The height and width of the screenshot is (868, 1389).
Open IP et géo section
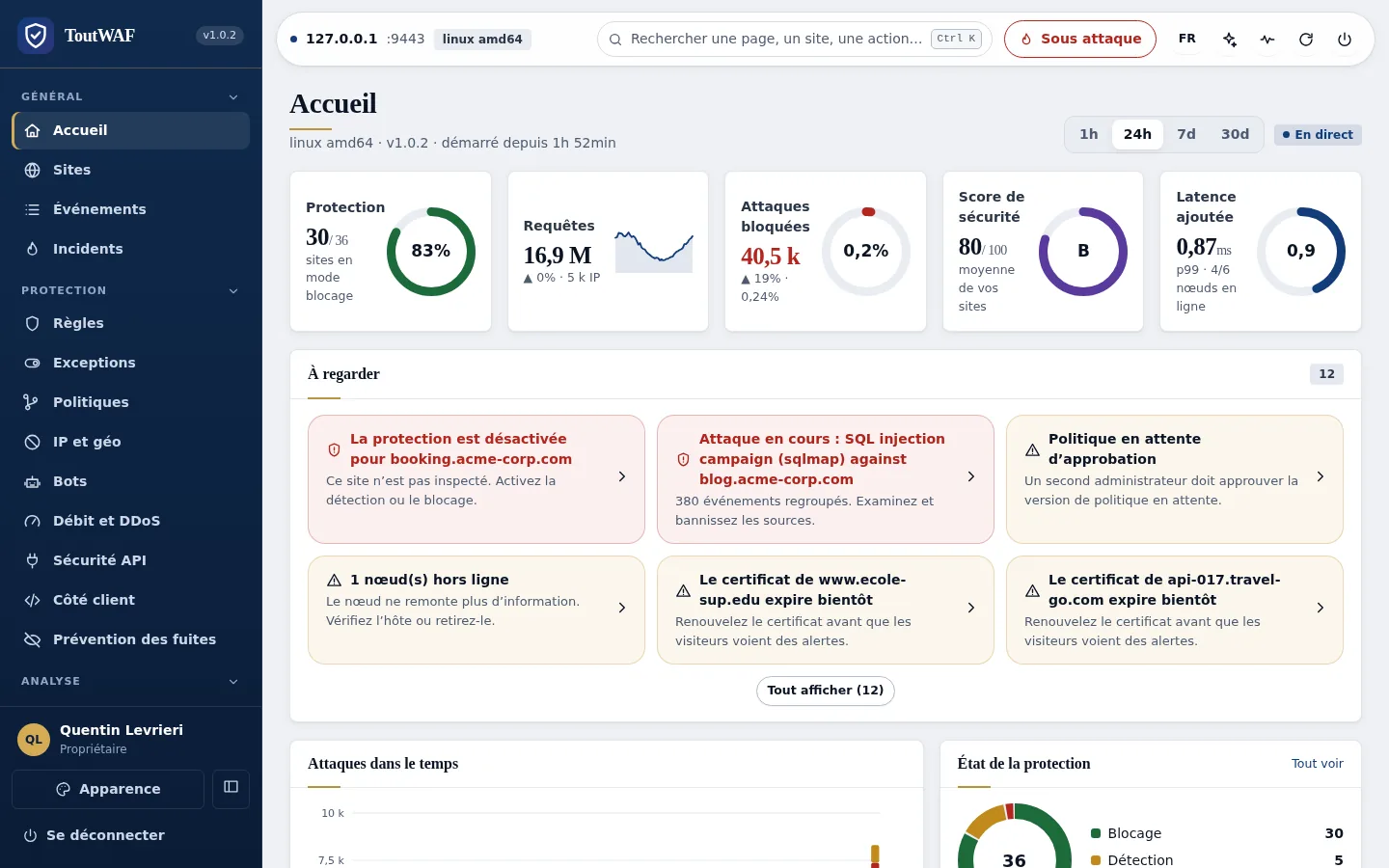(130, 442)
